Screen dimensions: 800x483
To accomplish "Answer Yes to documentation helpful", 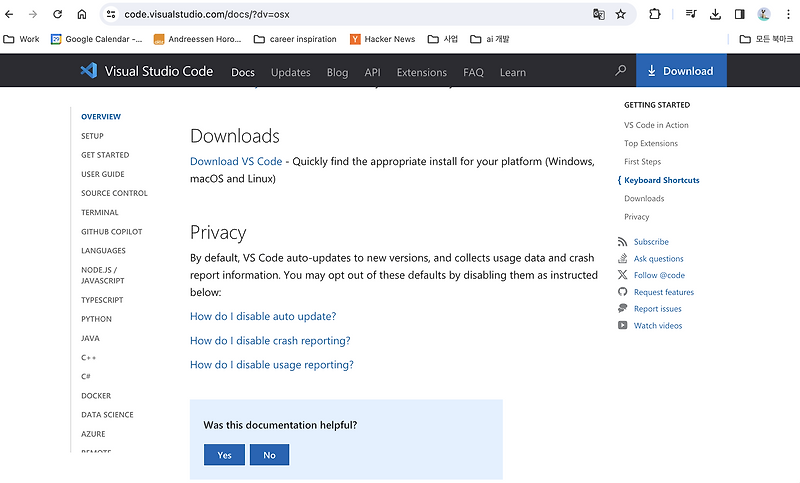I will pos(224,455).
